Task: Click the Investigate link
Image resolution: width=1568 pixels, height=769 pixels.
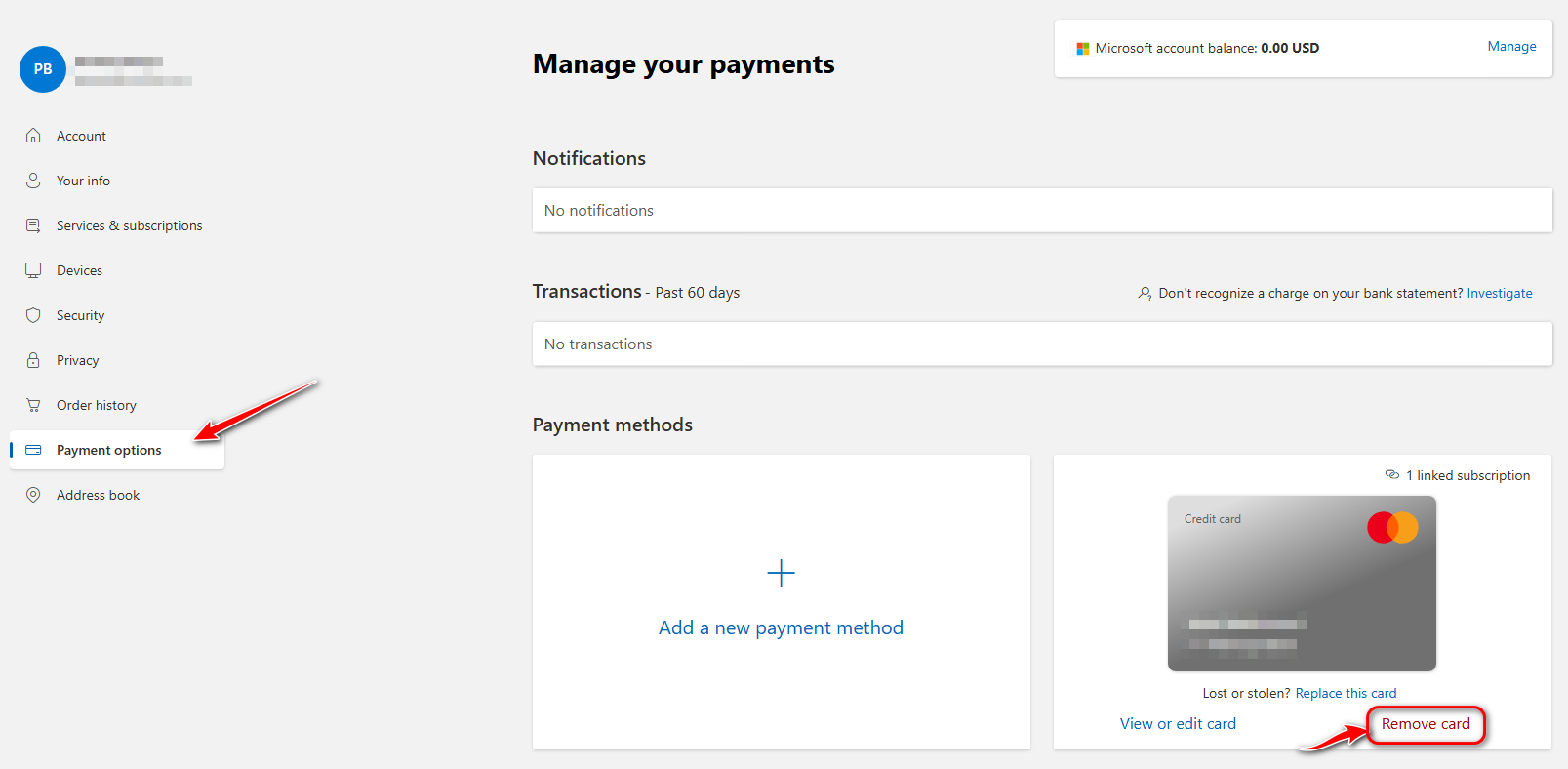Action: pyautogui.click(x=1500, y=293)
